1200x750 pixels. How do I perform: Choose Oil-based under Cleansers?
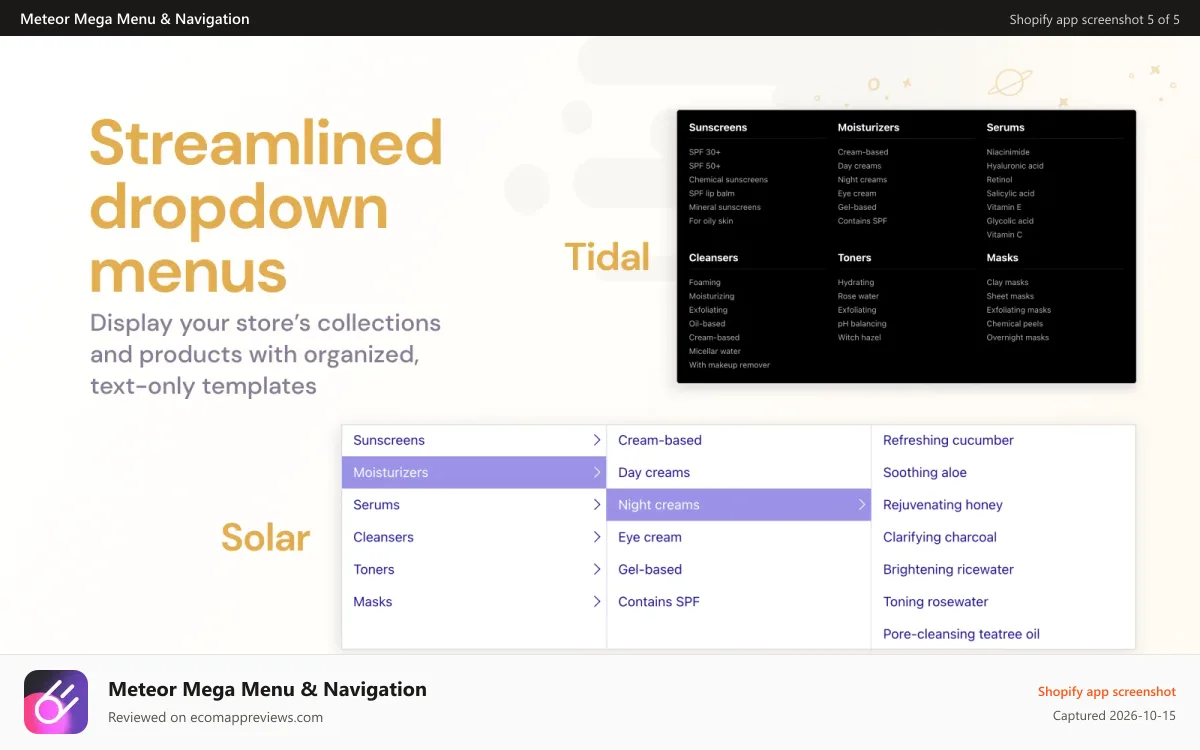tap(707, 324)
